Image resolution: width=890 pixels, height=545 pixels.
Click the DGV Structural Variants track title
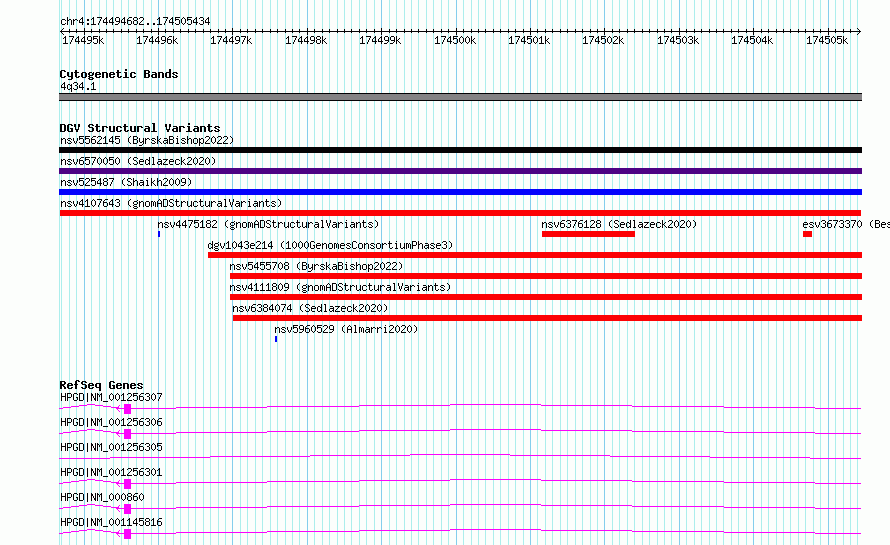point(140,128)
